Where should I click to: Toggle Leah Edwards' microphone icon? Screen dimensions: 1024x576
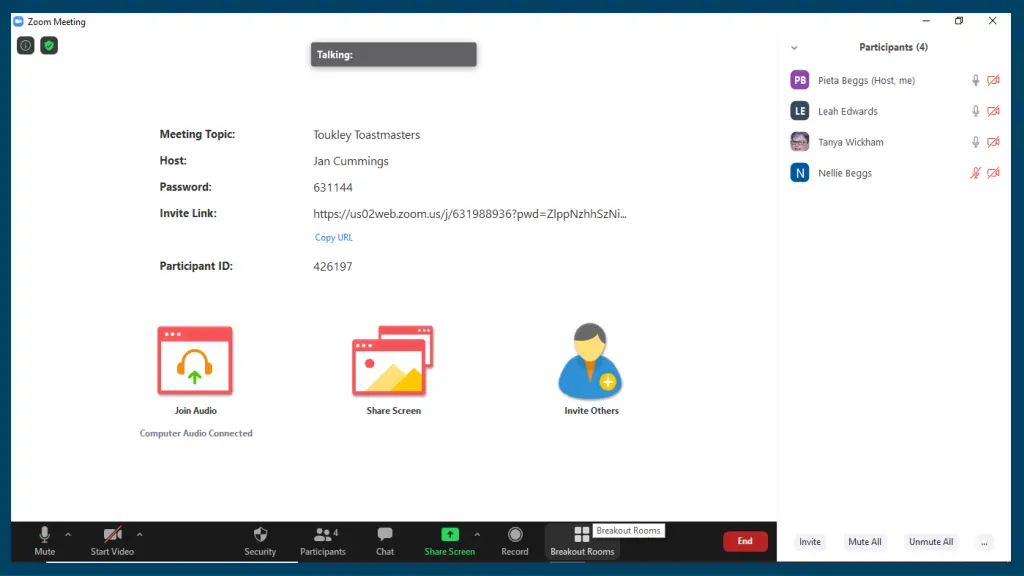tap(976, 111)
